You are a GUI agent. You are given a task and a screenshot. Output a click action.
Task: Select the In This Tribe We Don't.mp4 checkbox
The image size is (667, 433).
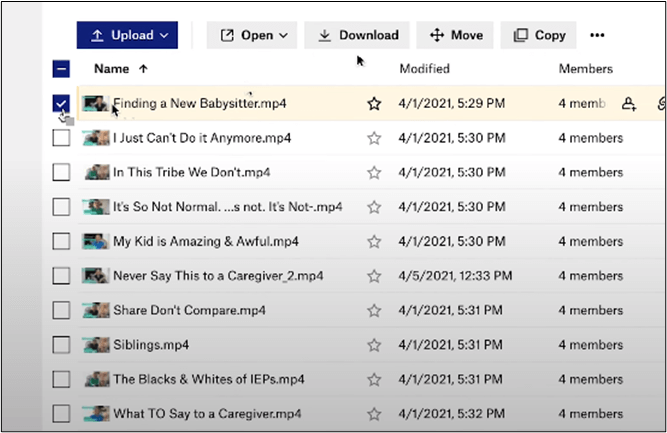61,172
